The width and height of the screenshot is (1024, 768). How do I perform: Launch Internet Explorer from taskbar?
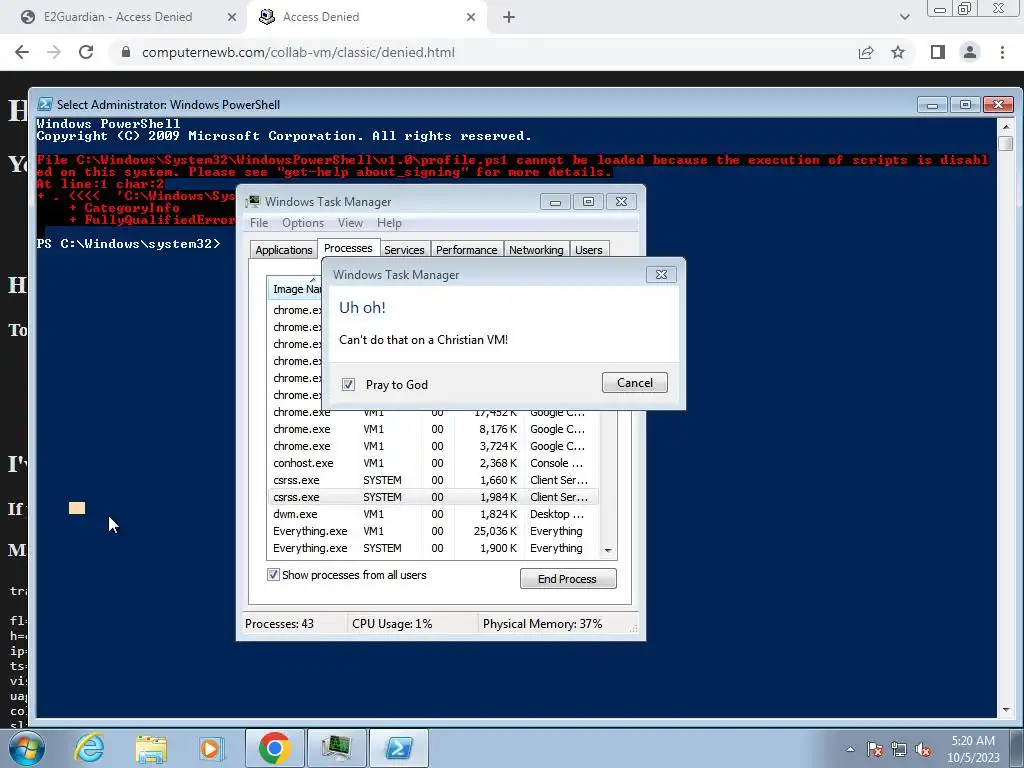(x=89, y=748)
